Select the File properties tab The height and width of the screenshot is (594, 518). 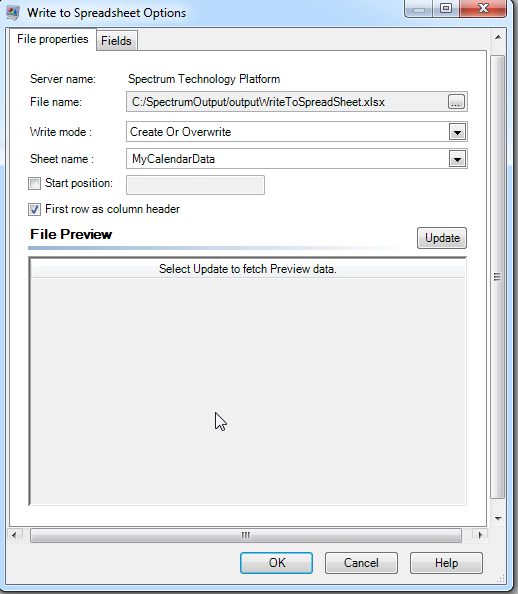pos(53,39)
